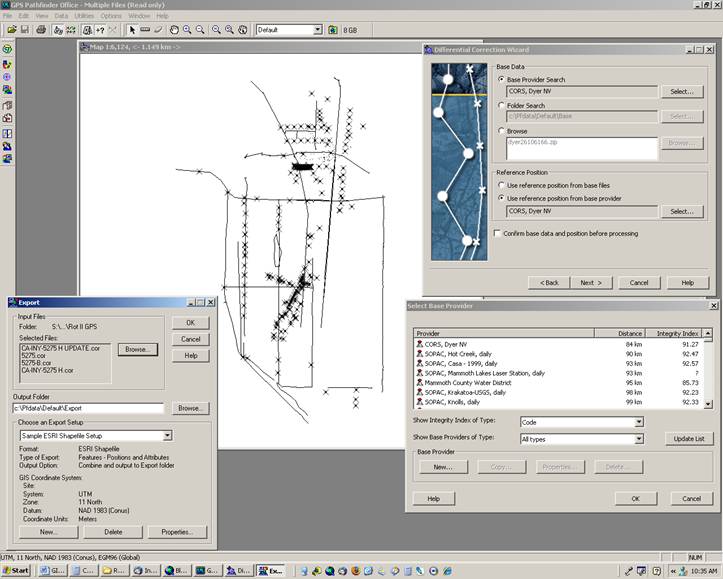Open the File menu

pos(7,16)
